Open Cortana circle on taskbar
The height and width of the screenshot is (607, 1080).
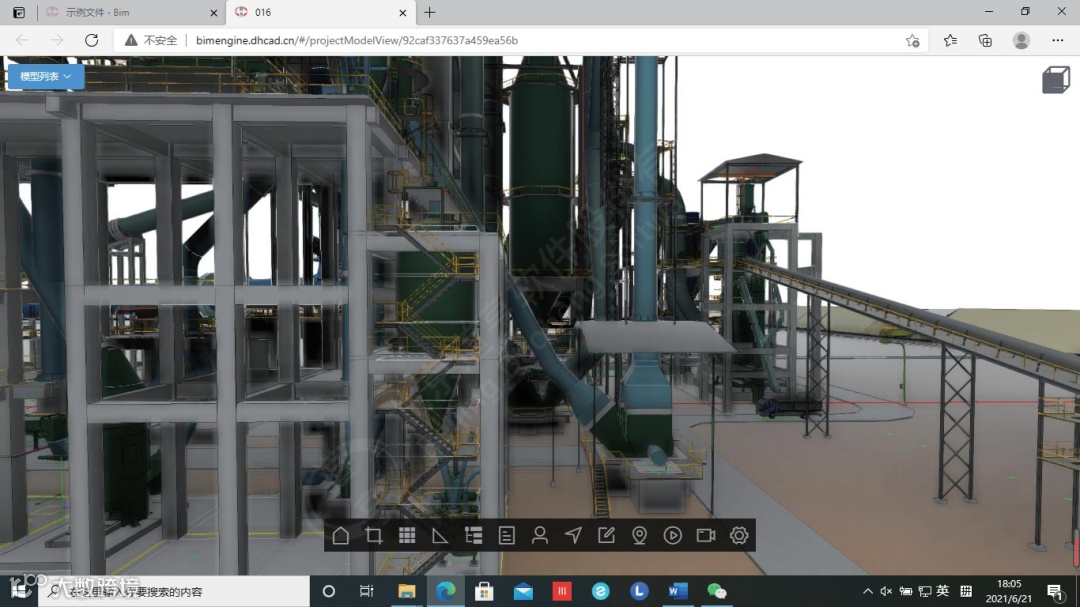point(329,591)
